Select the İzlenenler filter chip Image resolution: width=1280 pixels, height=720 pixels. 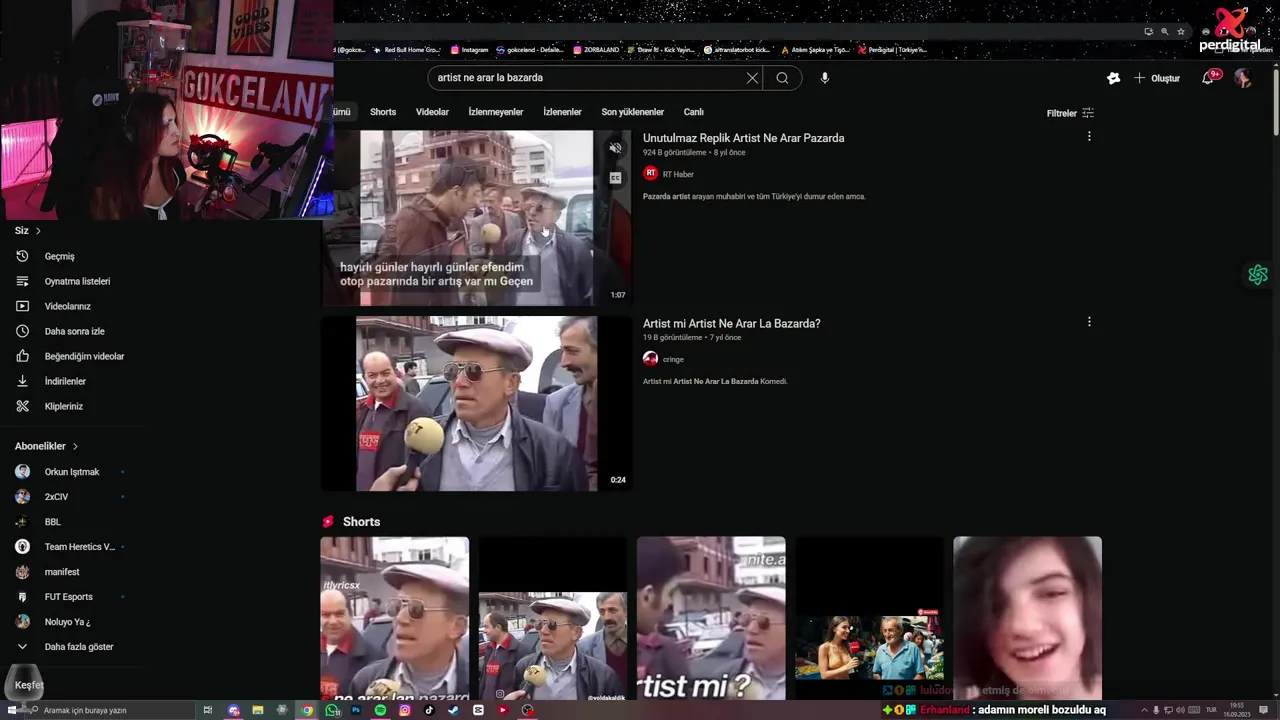[562, 112]
